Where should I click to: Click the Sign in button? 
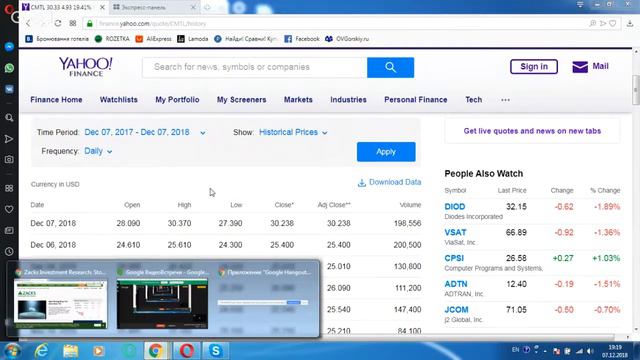[534, 67]
